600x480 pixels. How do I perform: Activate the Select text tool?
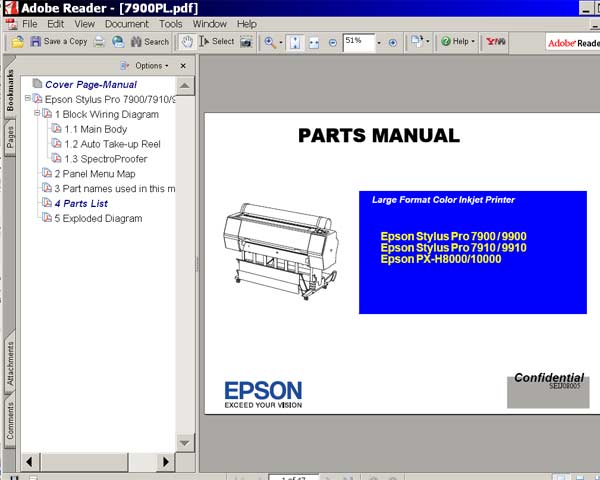point(217,41)
